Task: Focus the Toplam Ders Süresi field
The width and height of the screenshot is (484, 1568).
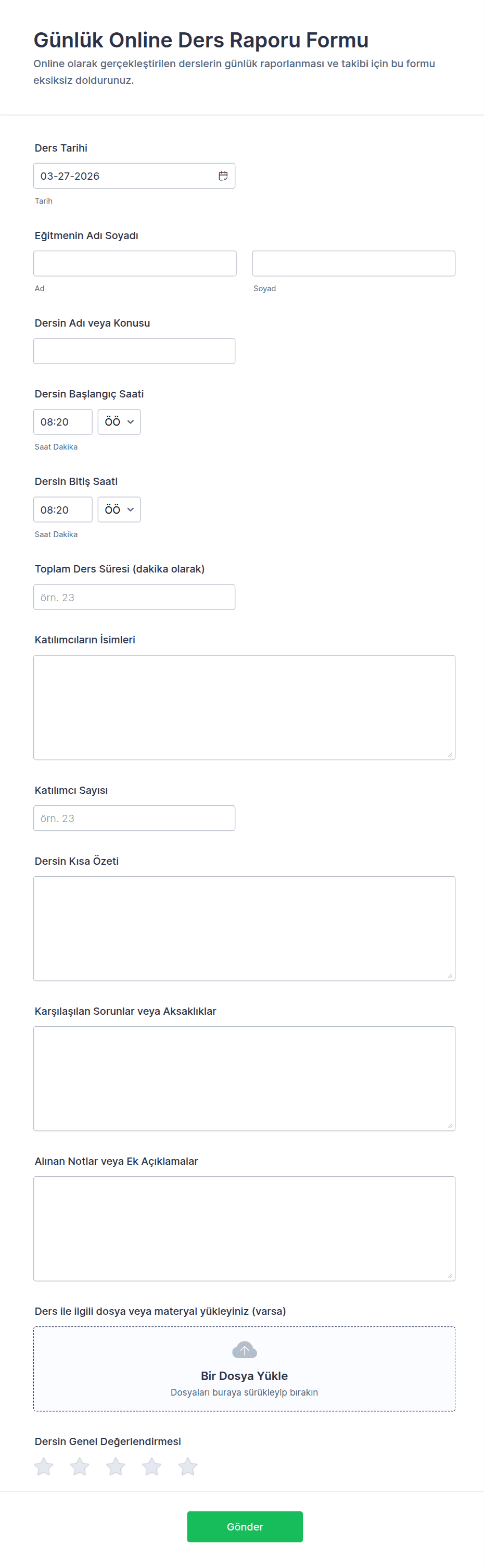Action: point(134,597)
